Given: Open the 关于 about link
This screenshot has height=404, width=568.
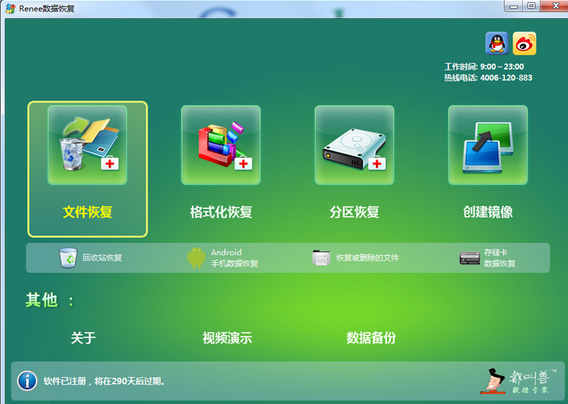Looking at the screenshot, I should [x=83, y=338].
